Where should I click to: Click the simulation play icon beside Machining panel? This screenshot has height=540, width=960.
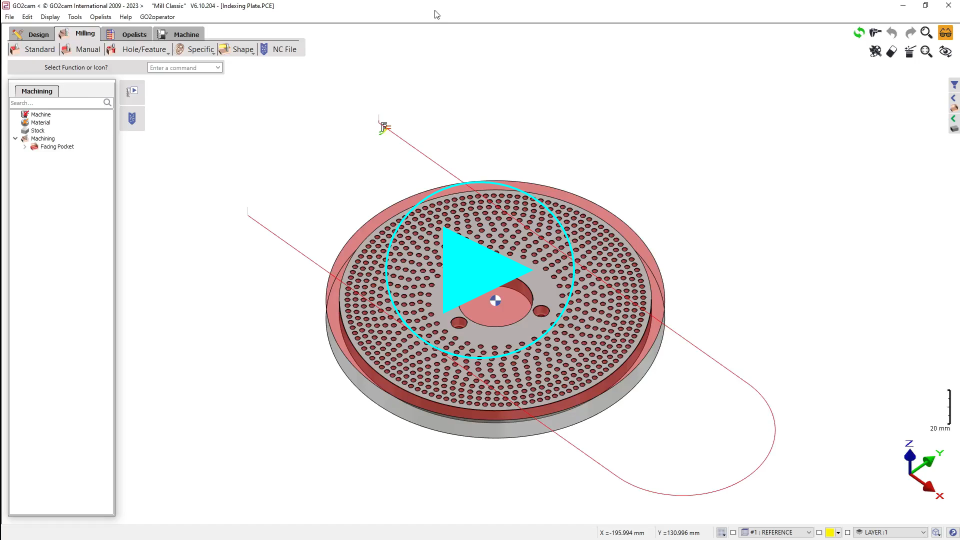[x=132, y=91]
